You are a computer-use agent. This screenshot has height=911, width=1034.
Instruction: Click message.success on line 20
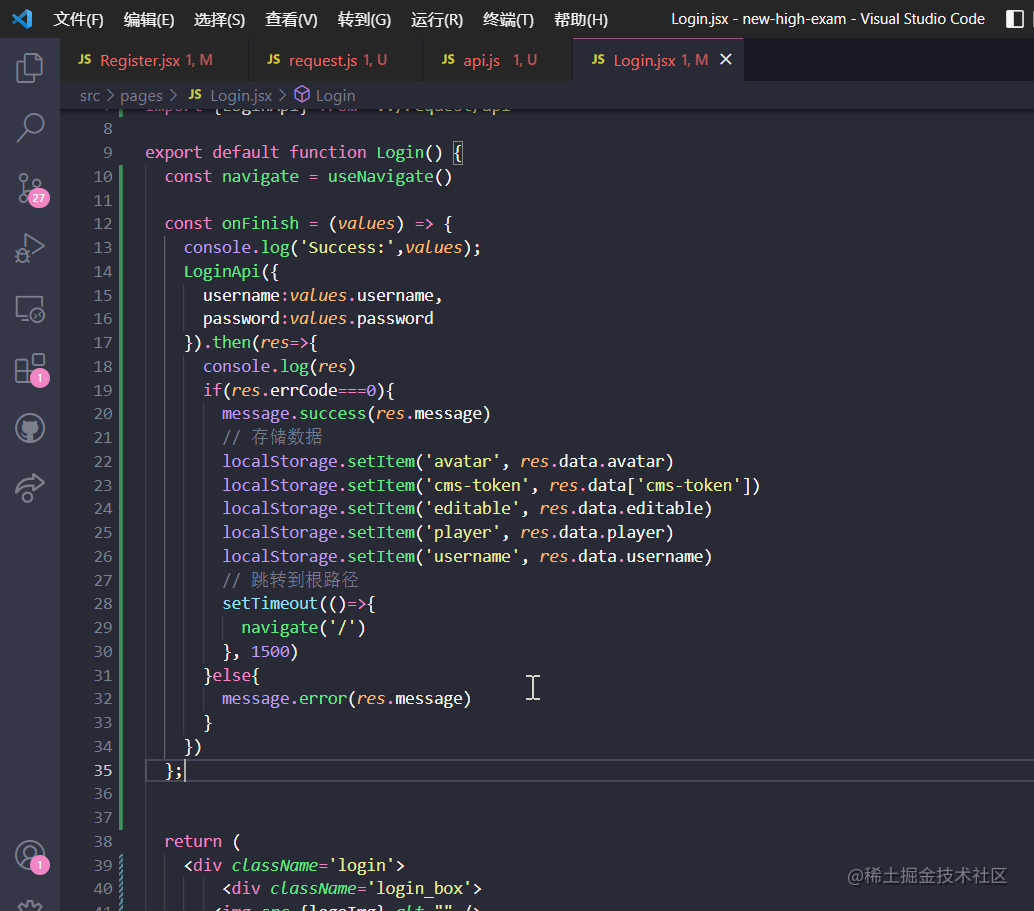click(x=294, y=414)
